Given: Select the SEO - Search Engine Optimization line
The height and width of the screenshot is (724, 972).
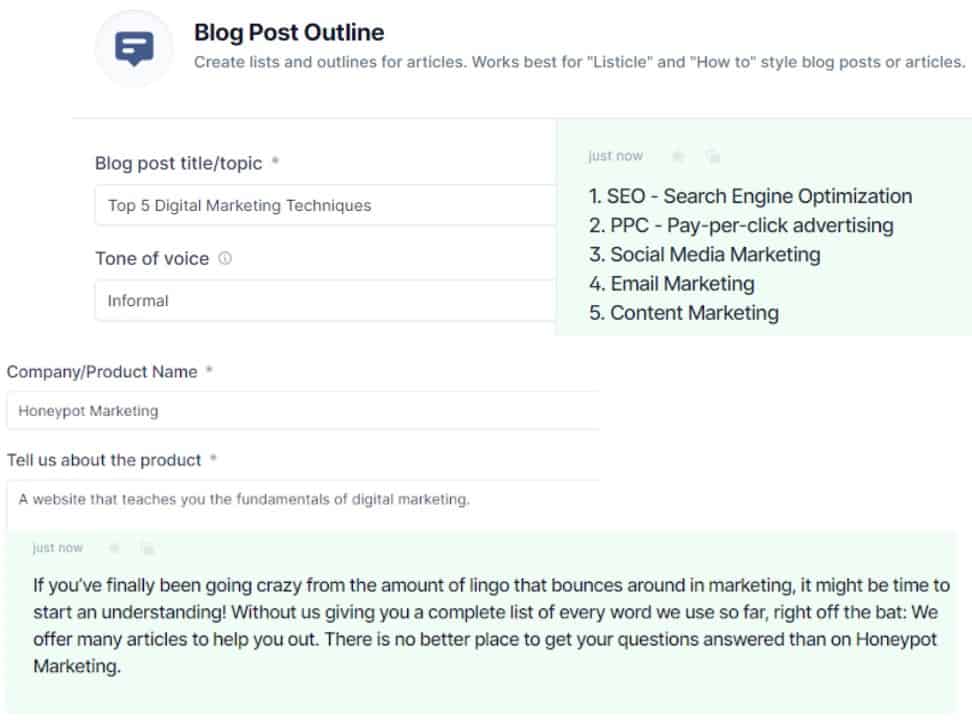Looking at the screenshot, I should (x=750, y=196).
